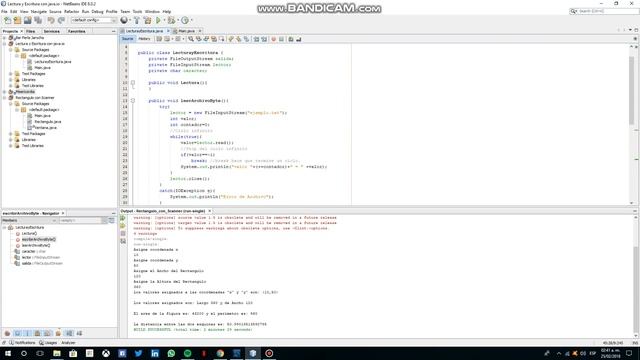Click the first brown Navigator filter icon
640x360 pixels.
[x=7, y=333]
